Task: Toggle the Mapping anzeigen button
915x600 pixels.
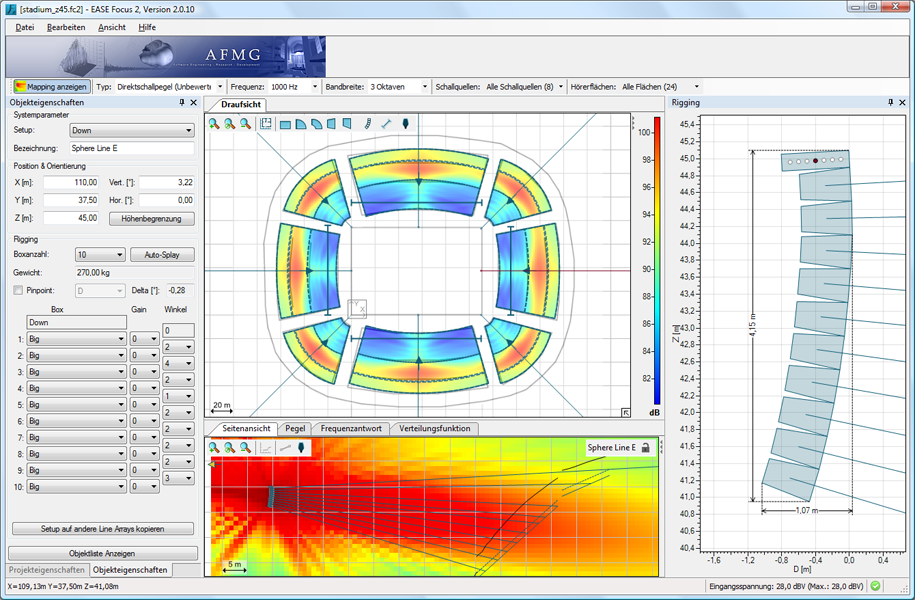Action: click(x=51, y=87)
